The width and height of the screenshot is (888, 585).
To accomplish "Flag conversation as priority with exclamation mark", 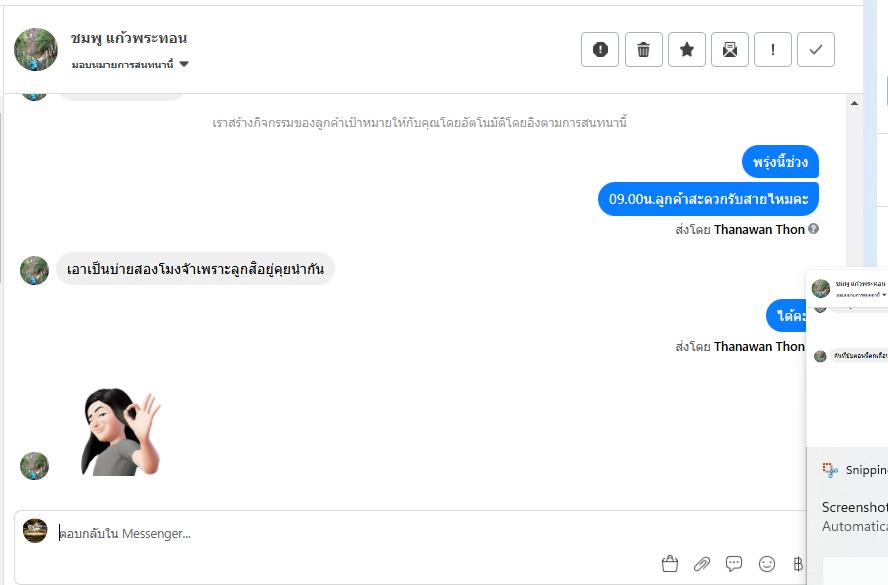I will point(772,50).
